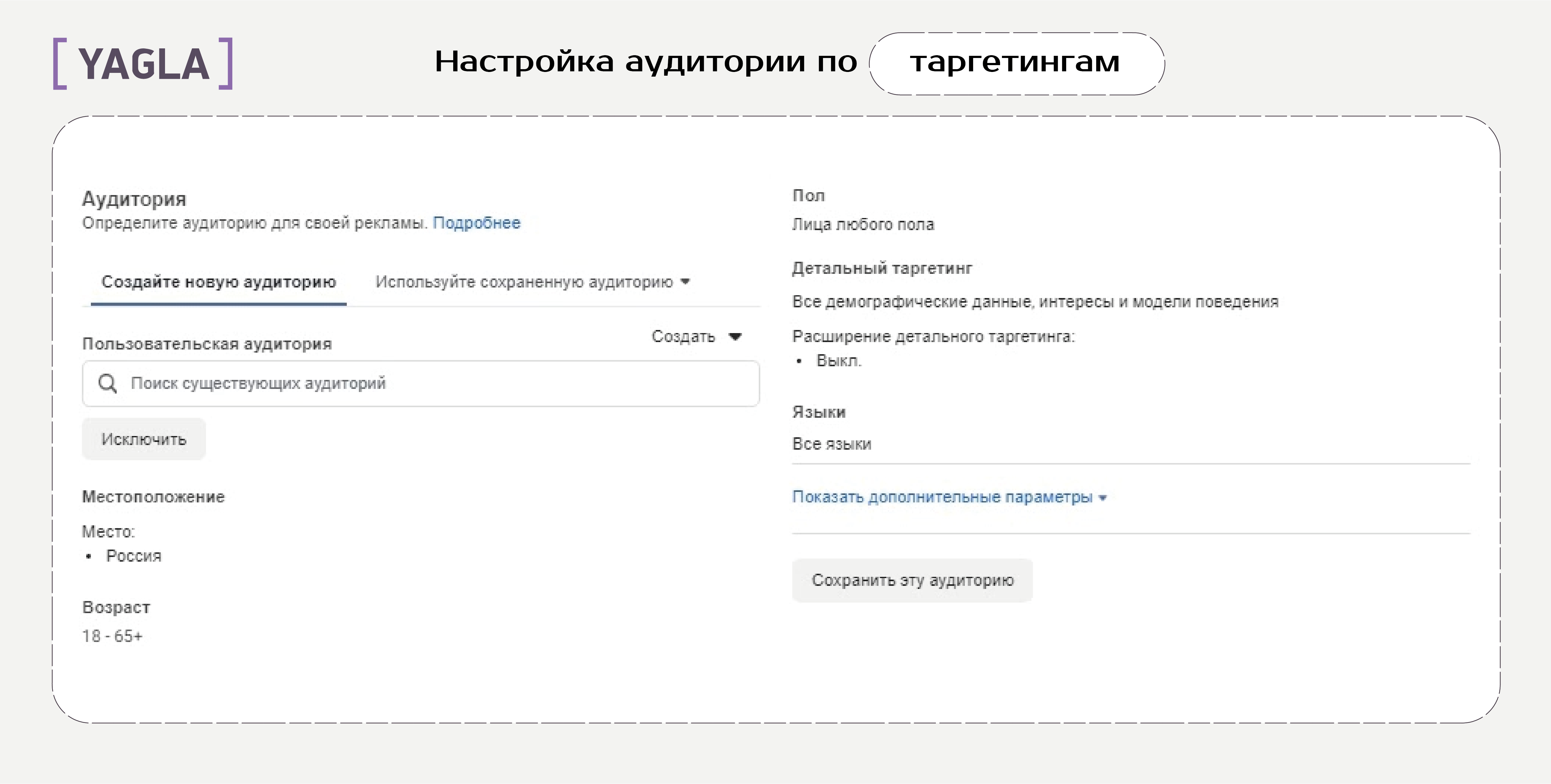Expand the Создать dropdown menu
Viewport: 1551px width, 784px height.
pos(697,336)
